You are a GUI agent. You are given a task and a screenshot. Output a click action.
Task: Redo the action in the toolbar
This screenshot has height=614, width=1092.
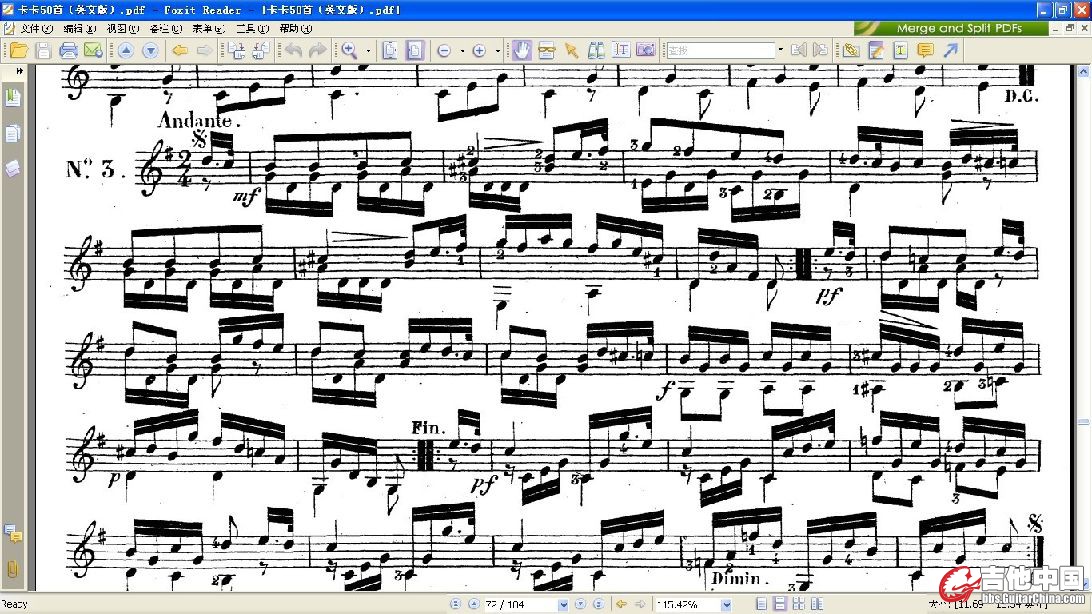pos(317,50)
